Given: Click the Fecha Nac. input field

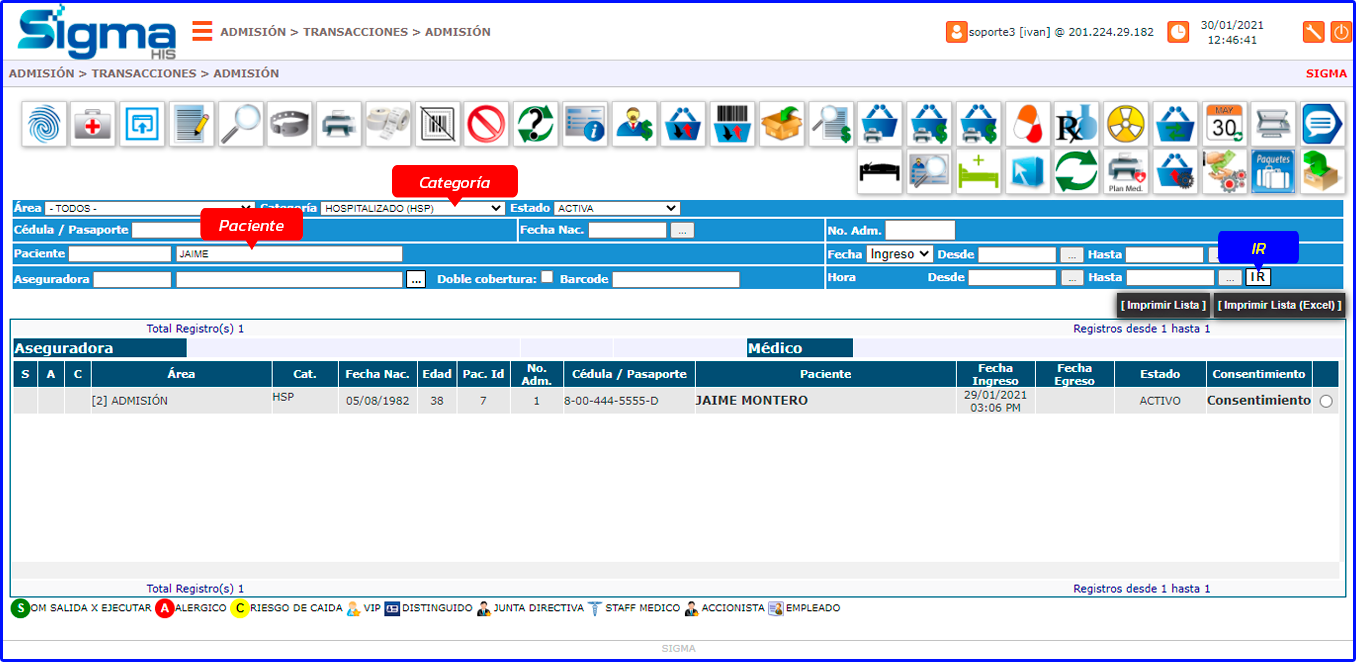Looking at the screenshot, I should tap(627, 230).
